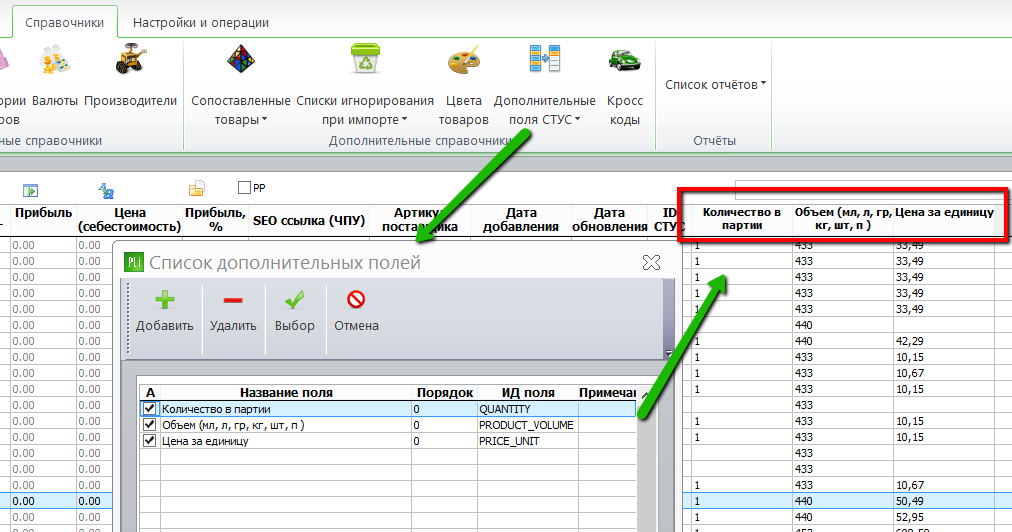Sort by Порядок column header
Image resolution: width=1012 pixels, height=532 pixels.
pos(445,393)
